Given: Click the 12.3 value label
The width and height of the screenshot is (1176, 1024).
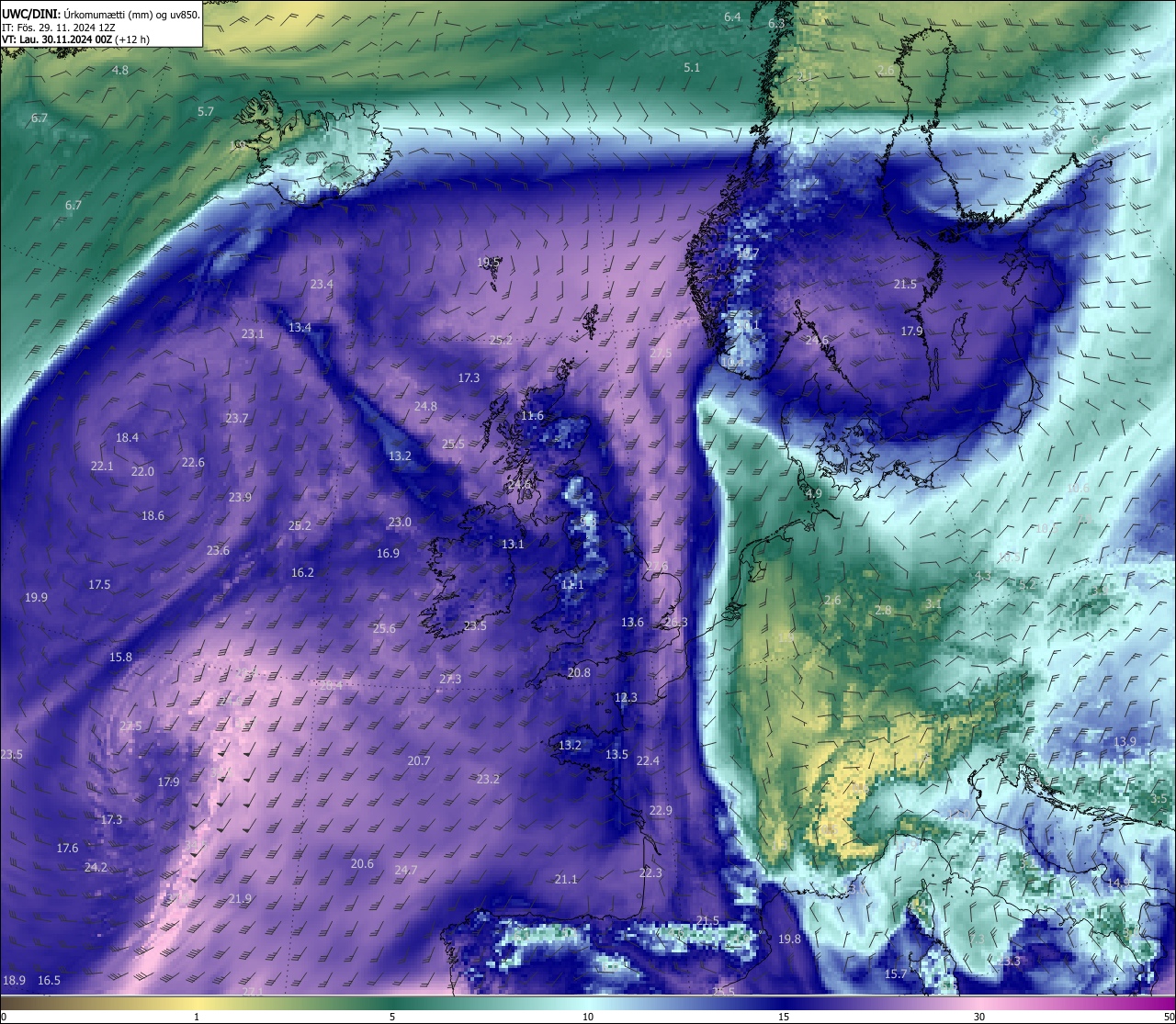Looking at the screenshot, I should [626, 698].
